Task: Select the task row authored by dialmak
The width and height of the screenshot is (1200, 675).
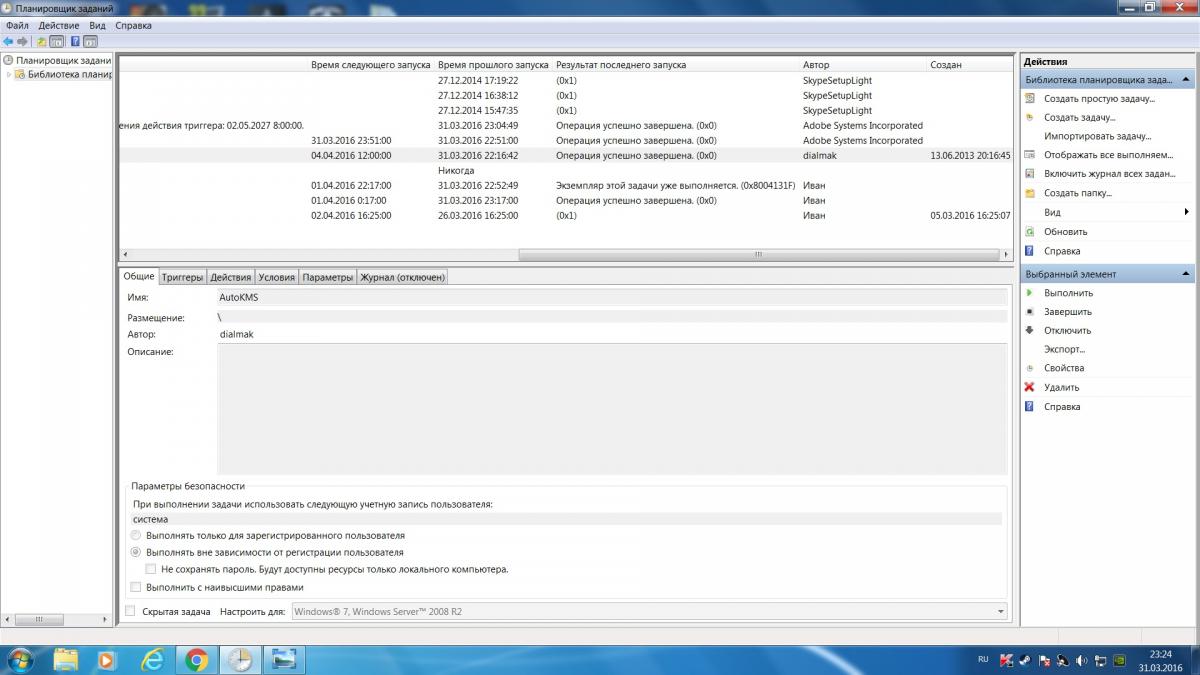Action: point(565,156)
